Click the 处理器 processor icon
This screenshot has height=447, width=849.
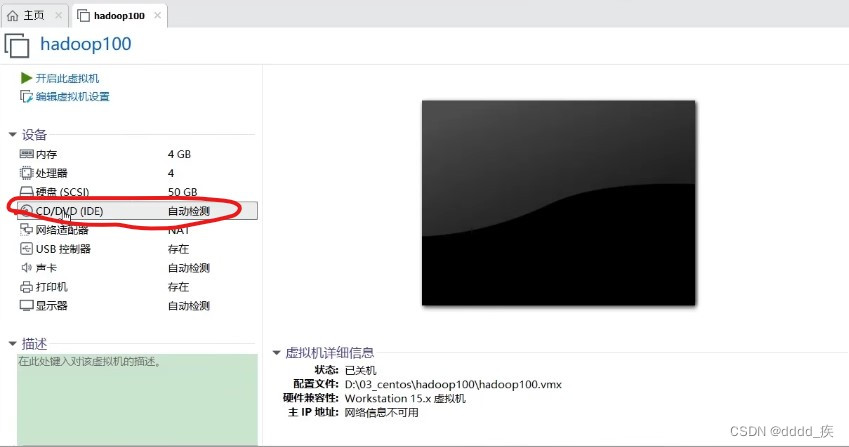click(27, 173)
